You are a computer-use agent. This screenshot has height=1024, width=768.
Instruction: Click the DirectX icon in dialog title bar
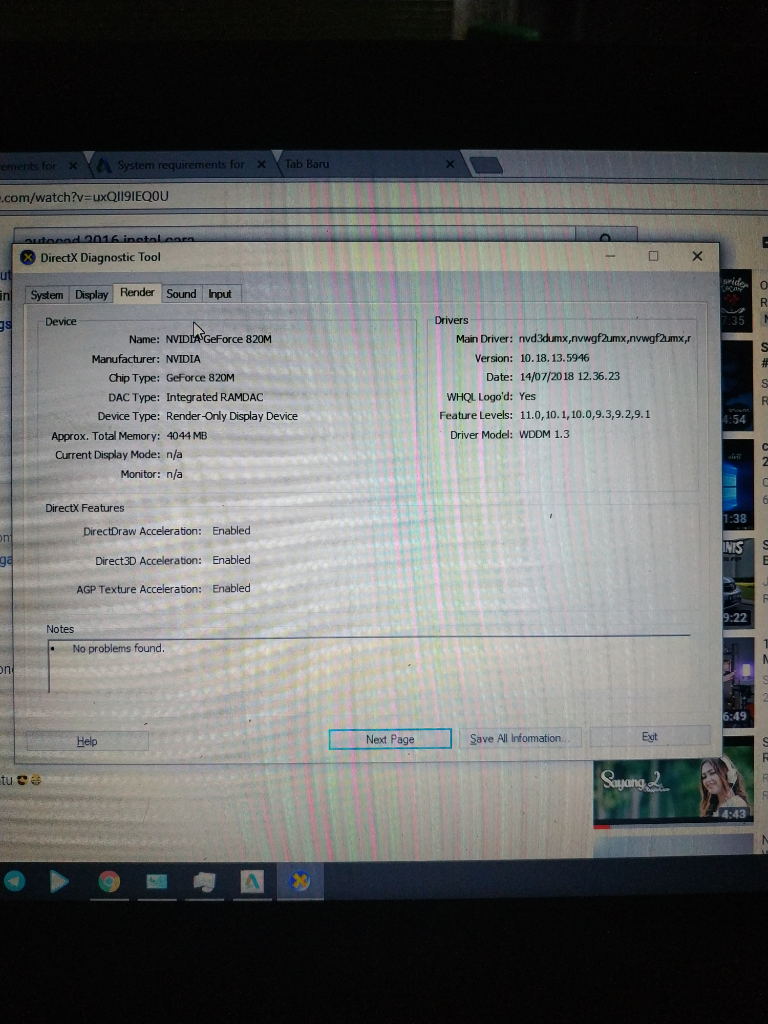point(27,257)
